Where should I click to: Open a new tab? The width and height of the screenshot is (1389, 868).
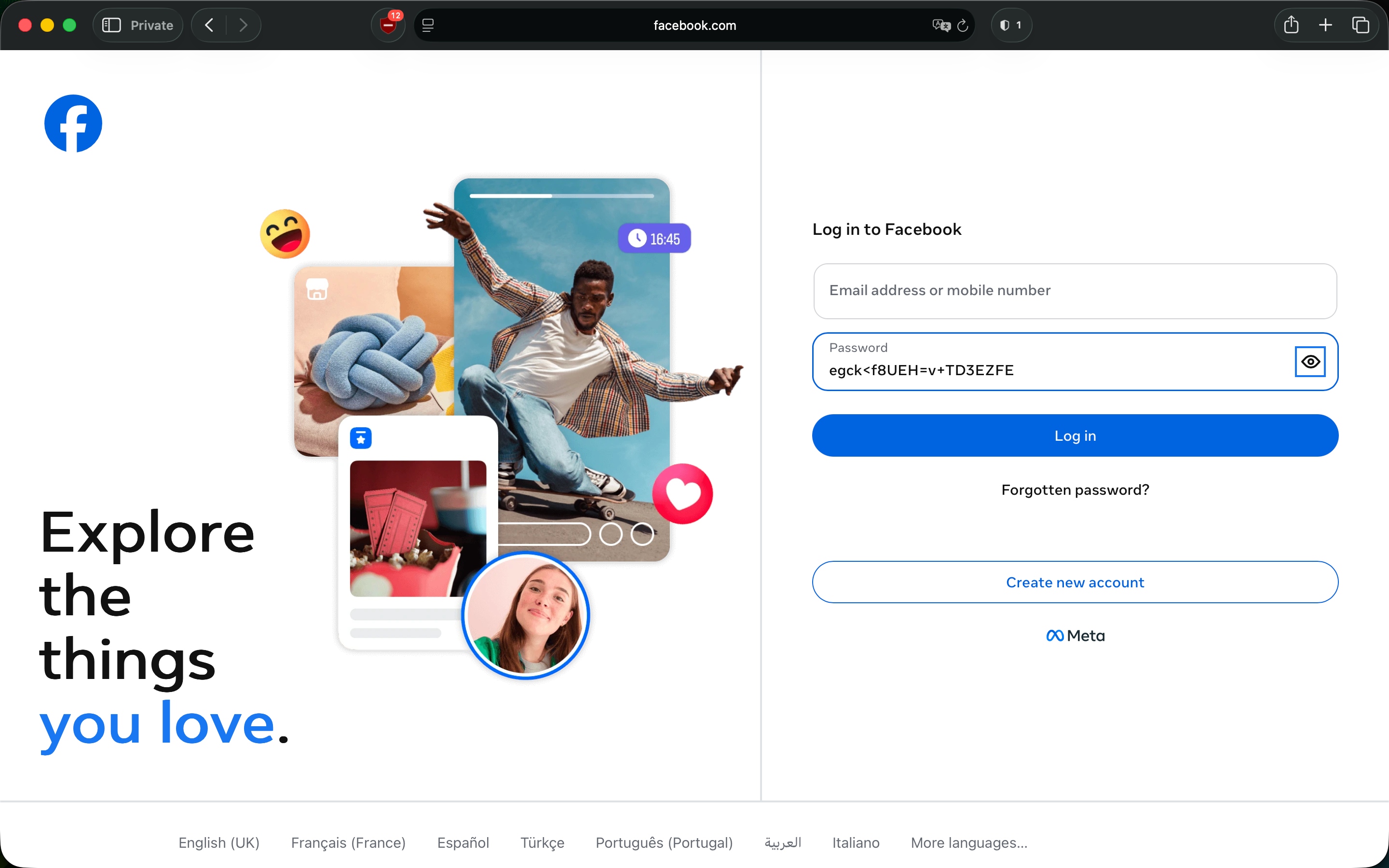(1325, 25)
